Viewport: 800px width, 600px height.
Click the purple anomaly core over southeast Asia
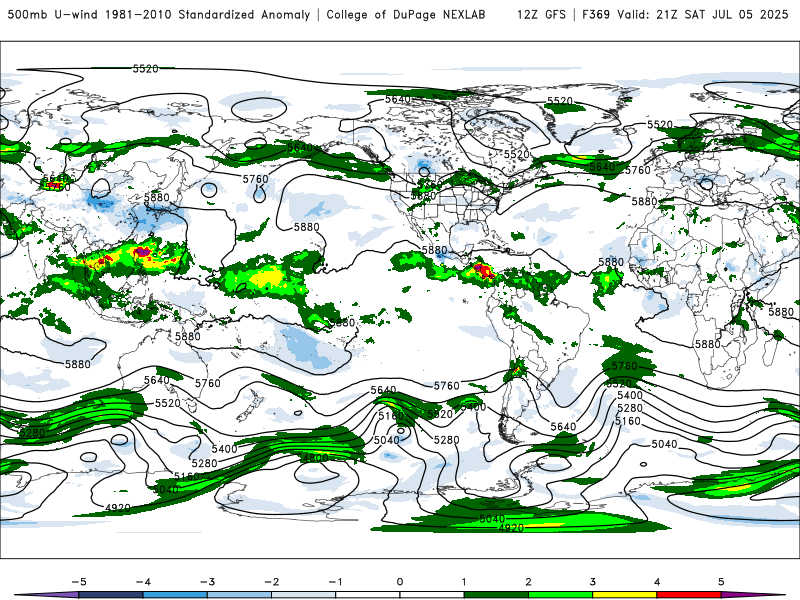143,252
